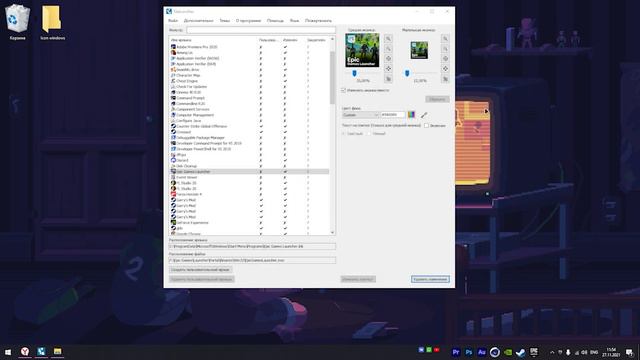Zoom in the small icon preview
The image size is (640, 360).
tap(445, 38)
